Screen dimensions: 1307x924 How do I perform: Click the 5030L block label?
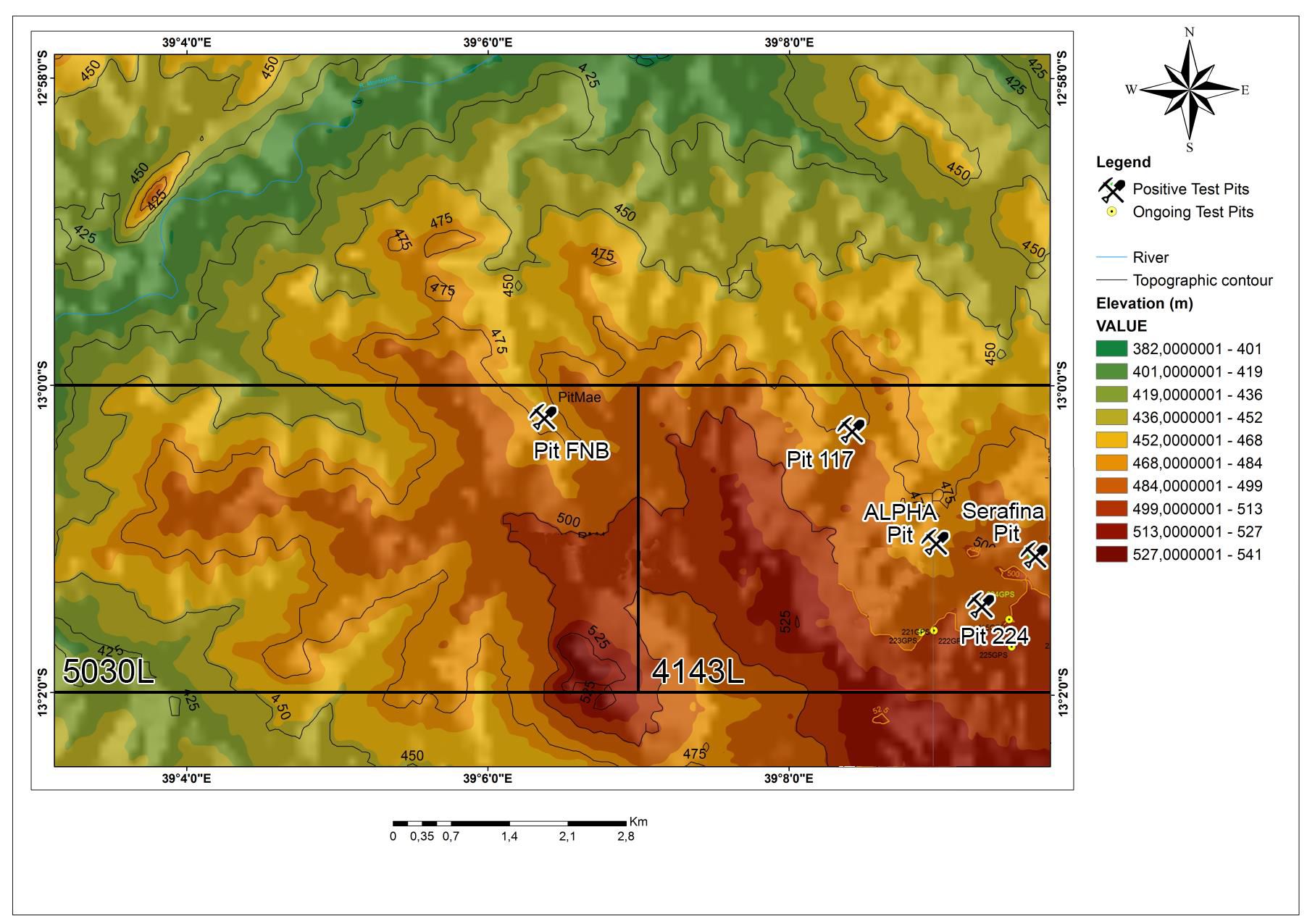click(109, 671)
